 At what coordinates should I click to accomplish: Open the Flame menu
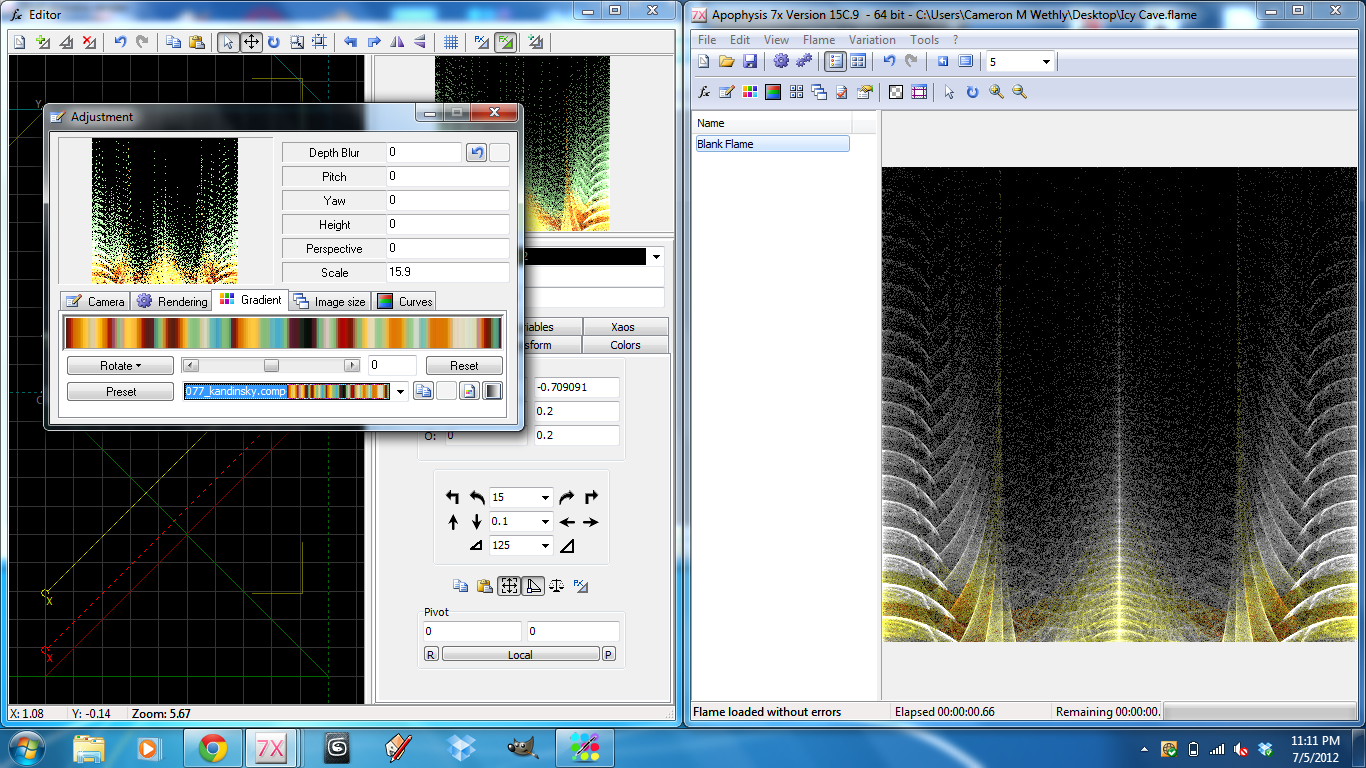click(819, 40)
